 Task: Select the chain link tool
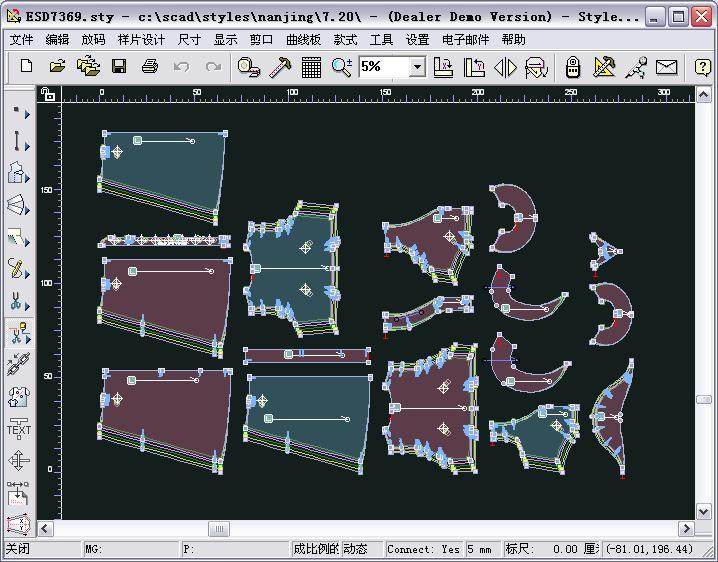(18, 364)
